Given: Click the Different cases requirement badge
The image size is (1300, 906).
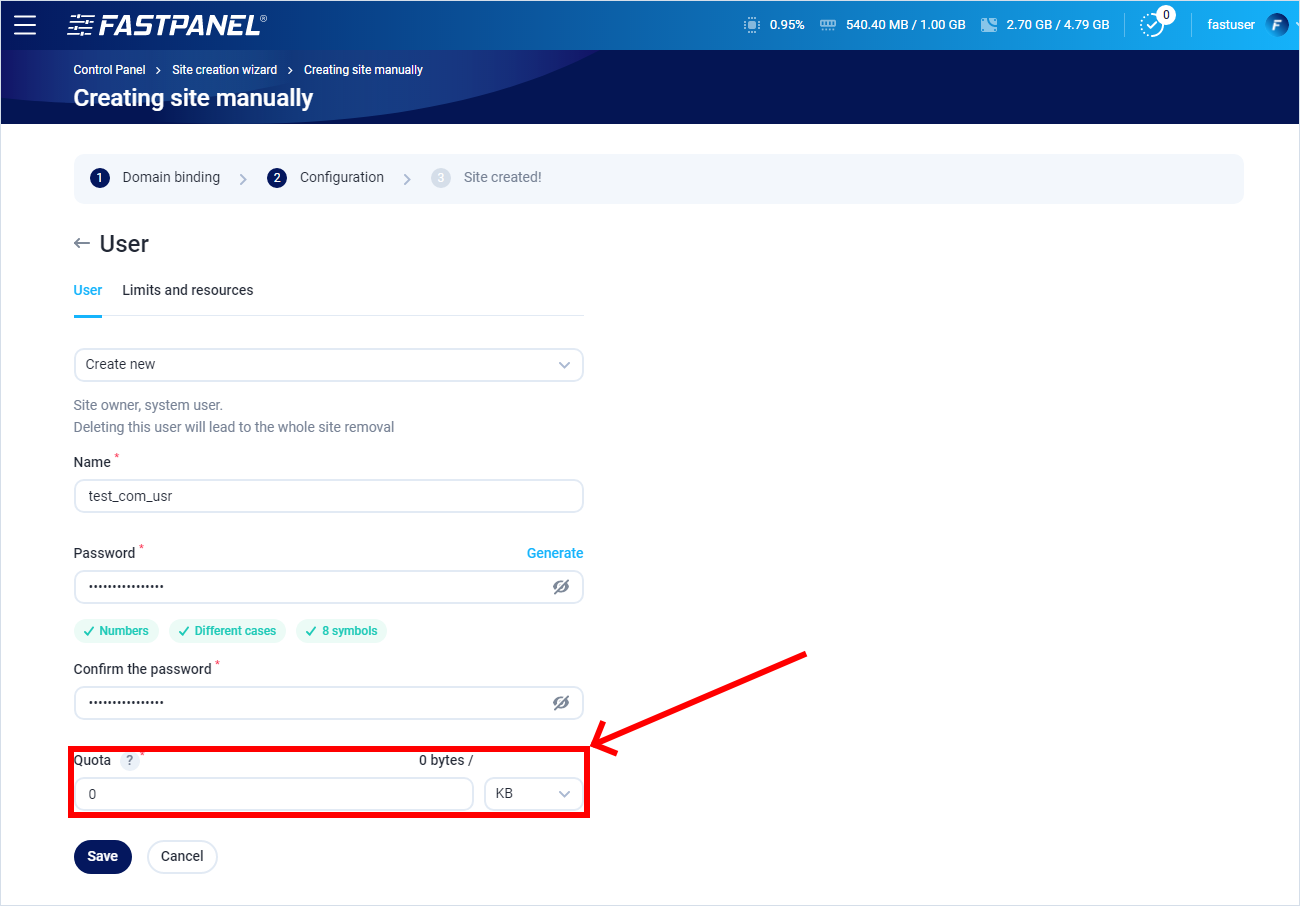Looking at the screenshot, I should click(x=227, y=631).
